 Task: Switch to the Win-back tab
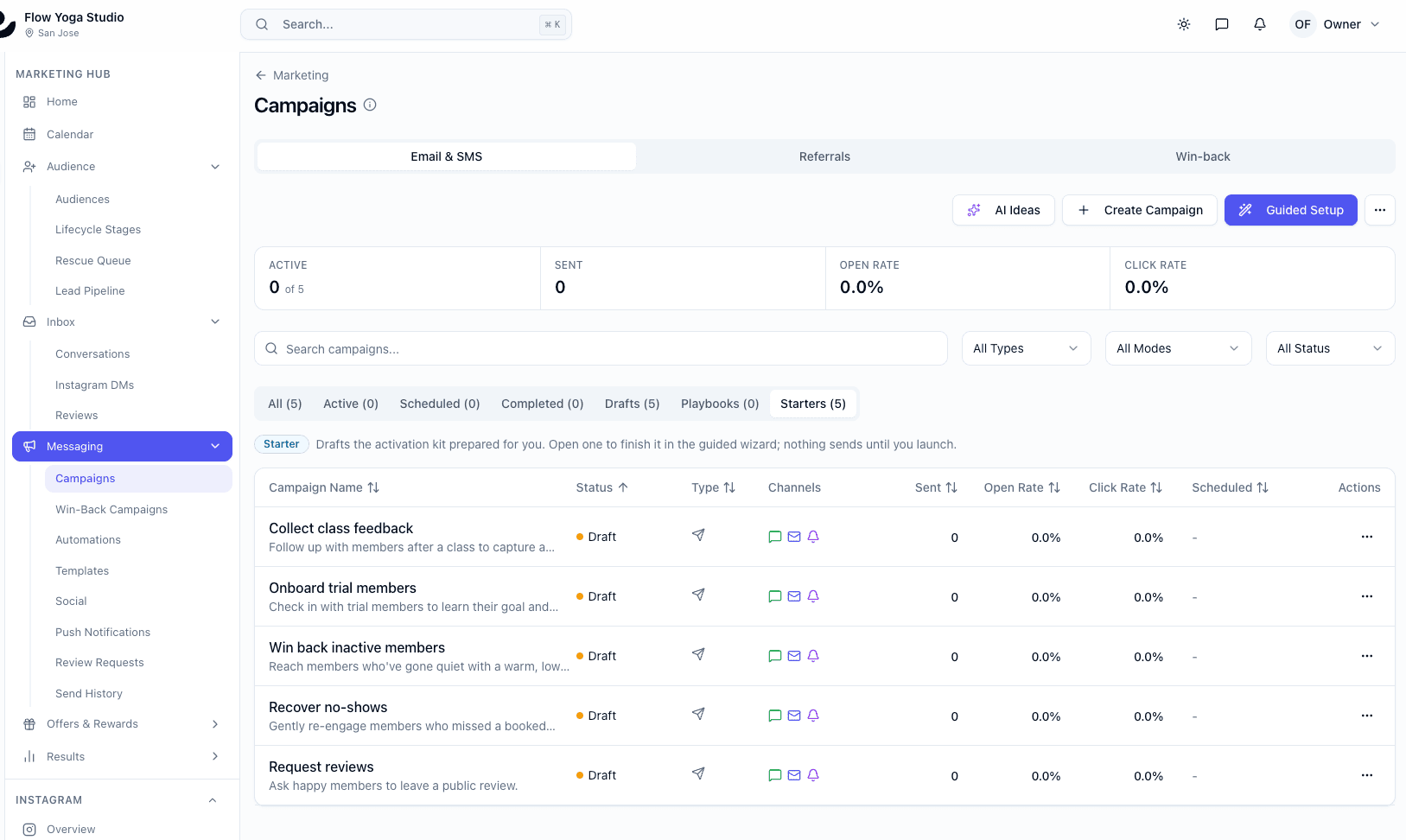coord(1203,156)
